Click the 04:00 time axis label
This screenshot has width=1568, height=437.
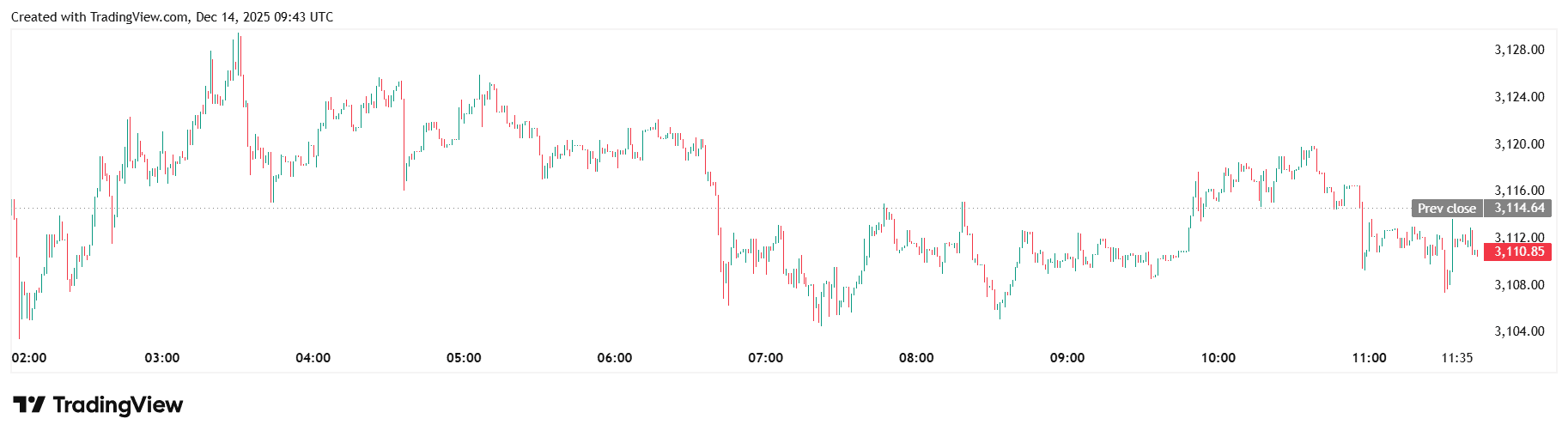[x=313, y=358]
